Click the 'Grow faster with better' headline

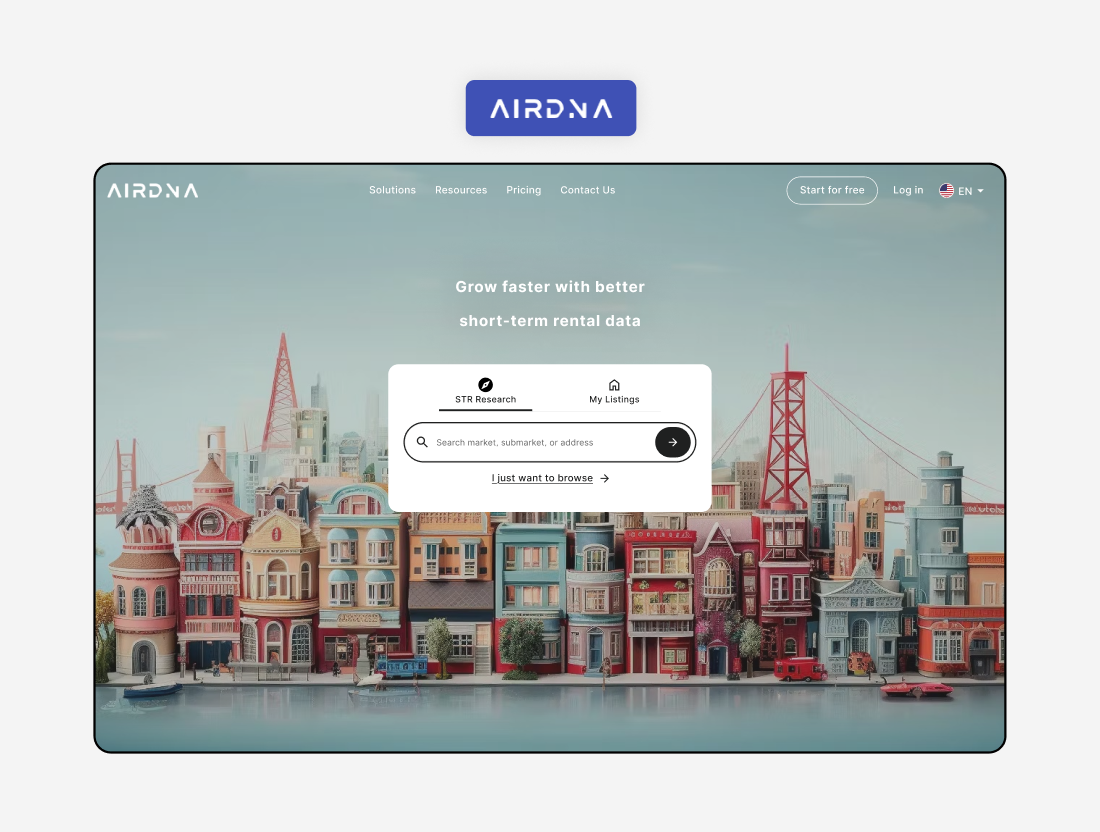tap(550, 287)
